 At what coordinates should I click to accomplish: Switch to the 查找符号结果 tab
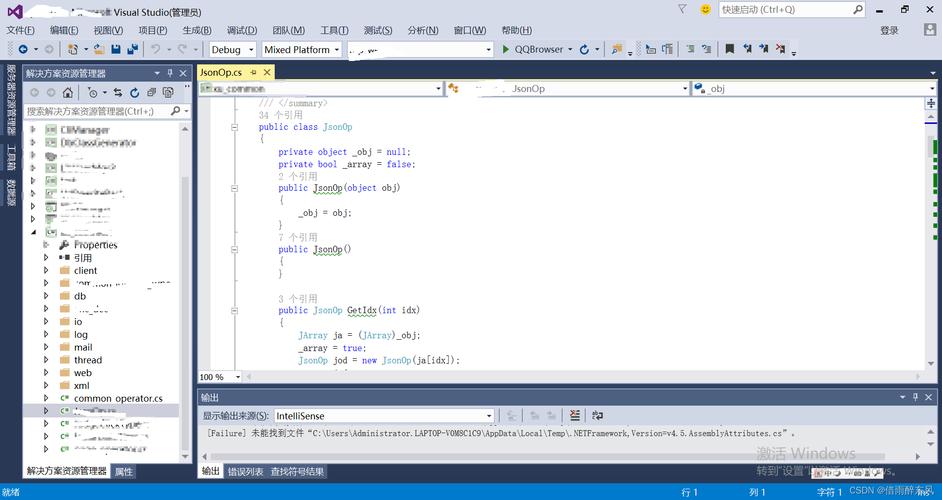[x=297, y=472]
